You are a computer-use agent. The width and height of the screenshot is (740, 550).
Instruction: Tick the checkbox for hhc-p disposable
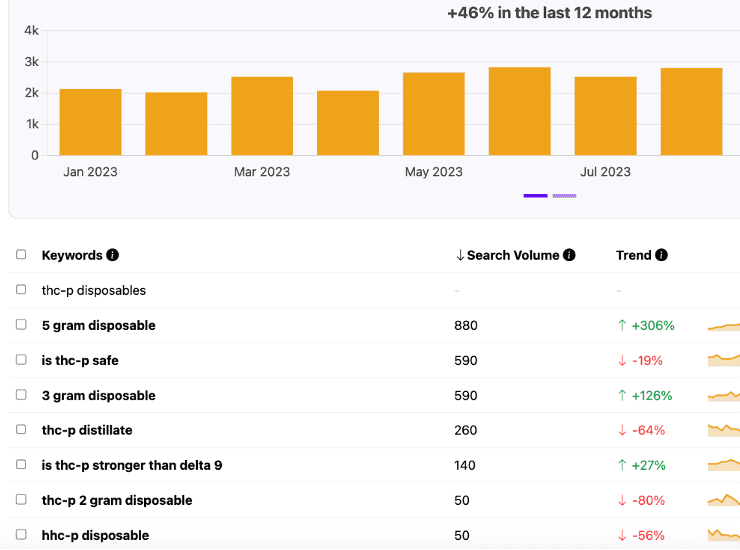click(21, 535)
